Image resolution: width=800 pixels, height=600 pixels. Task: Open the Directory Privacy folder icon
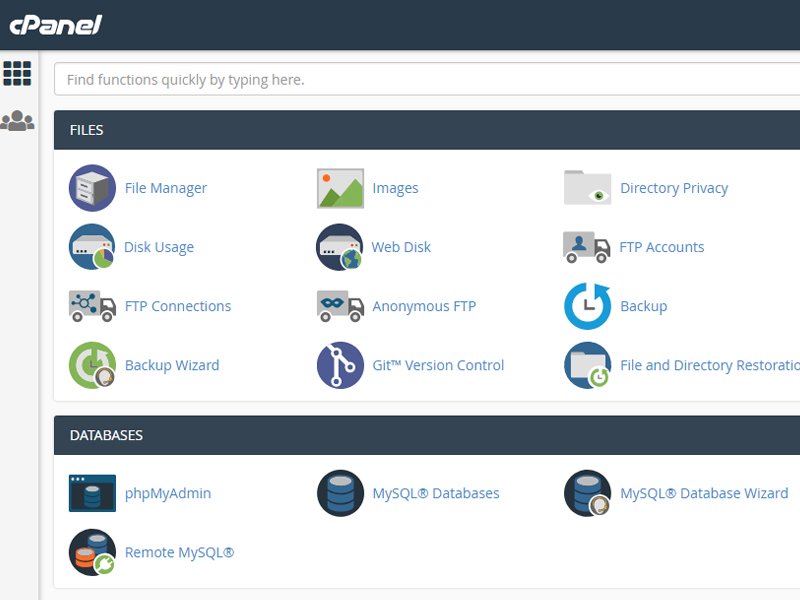pos(587,187)
